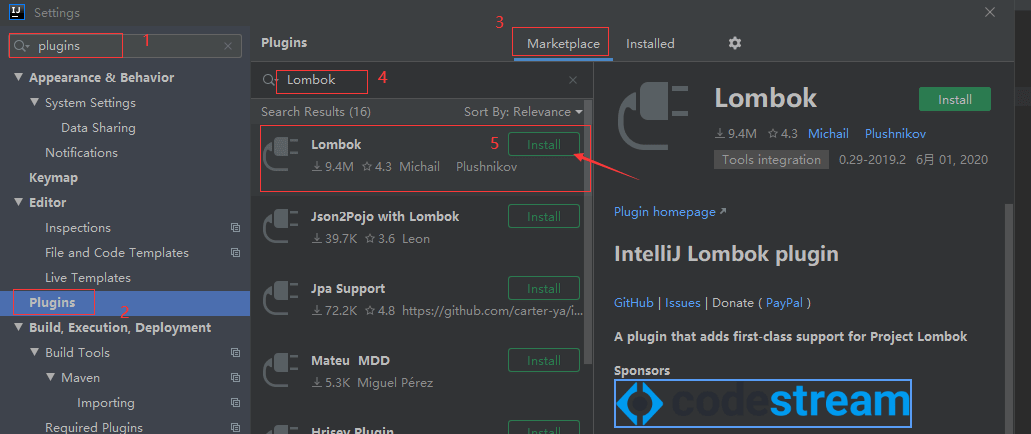Viewport: 1031px width, 434px height.
Task: Install Lombok from the search results
Action: tap(544, 144)
